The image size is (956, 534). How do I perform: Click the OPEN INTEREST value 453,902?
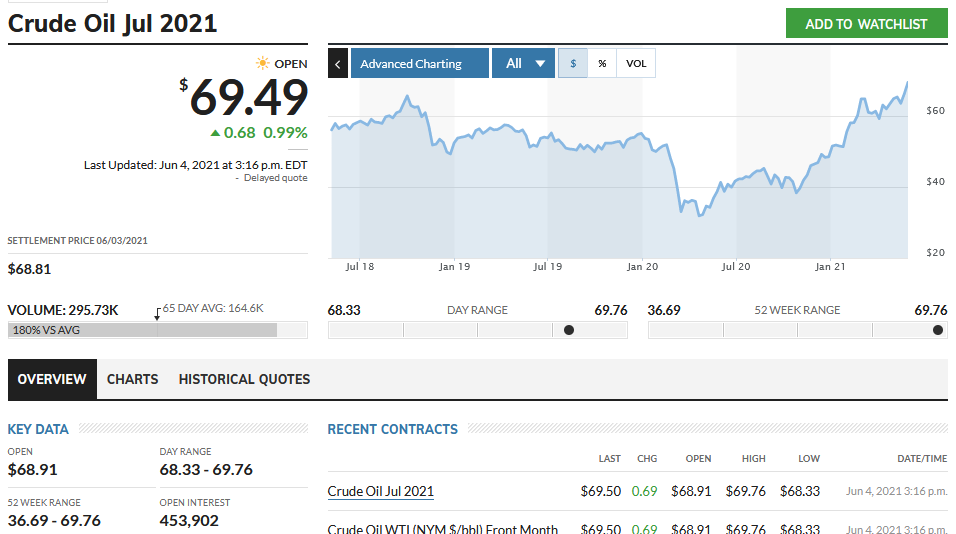point(189,521)
